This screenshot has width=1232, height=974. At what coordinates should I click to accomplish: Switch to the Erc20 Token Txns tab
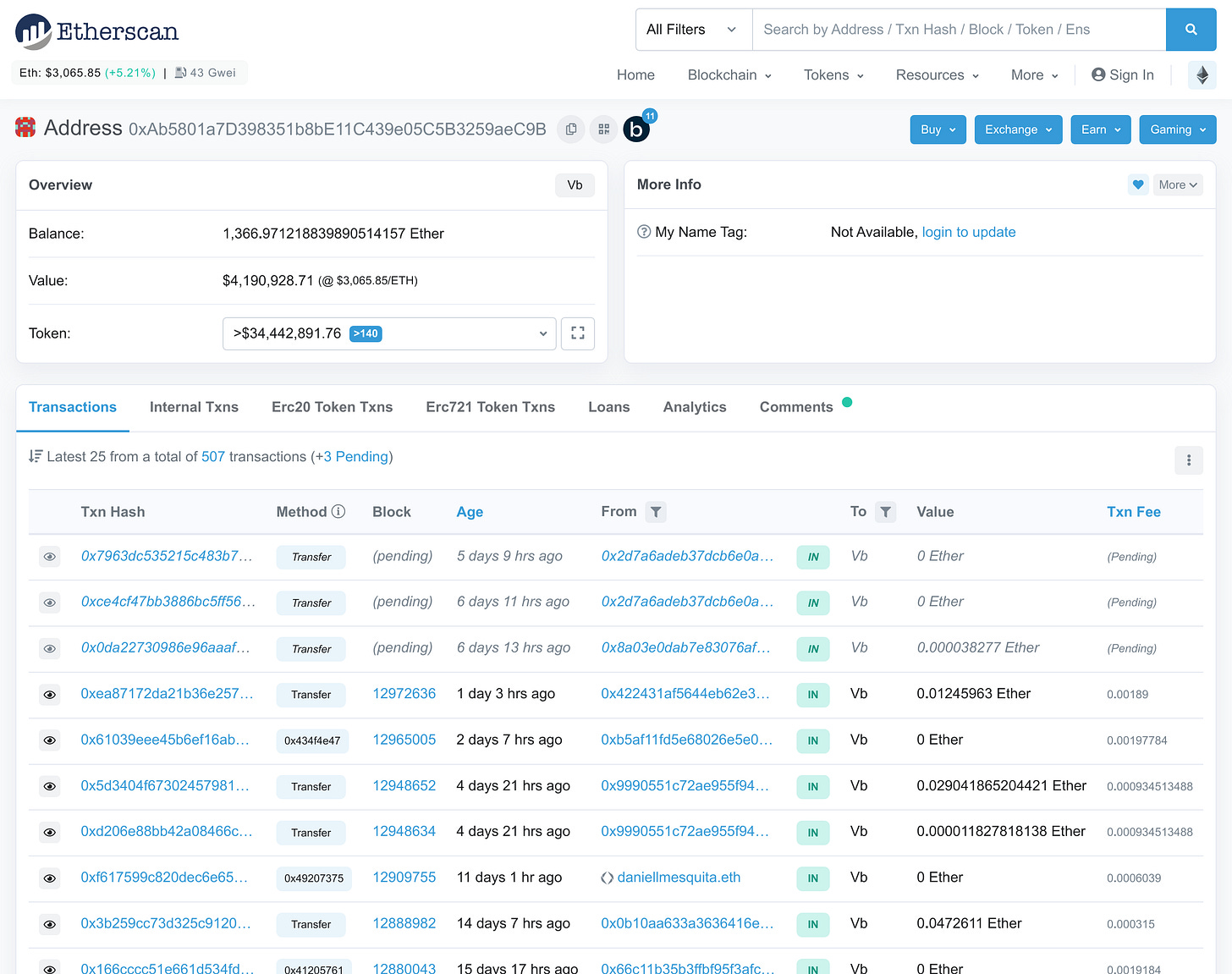(332, 407)
